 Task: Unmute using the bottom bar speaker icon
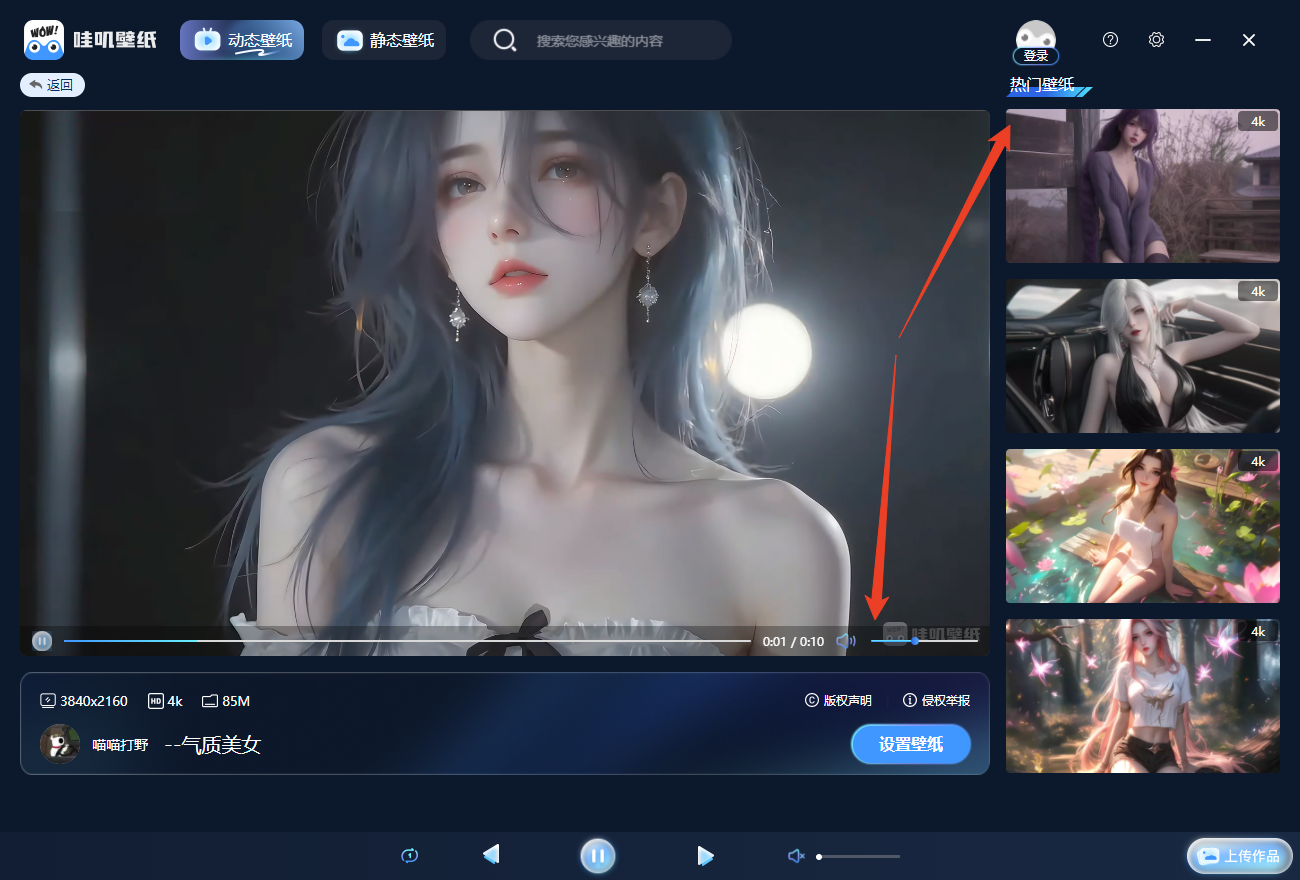[796, 856]
